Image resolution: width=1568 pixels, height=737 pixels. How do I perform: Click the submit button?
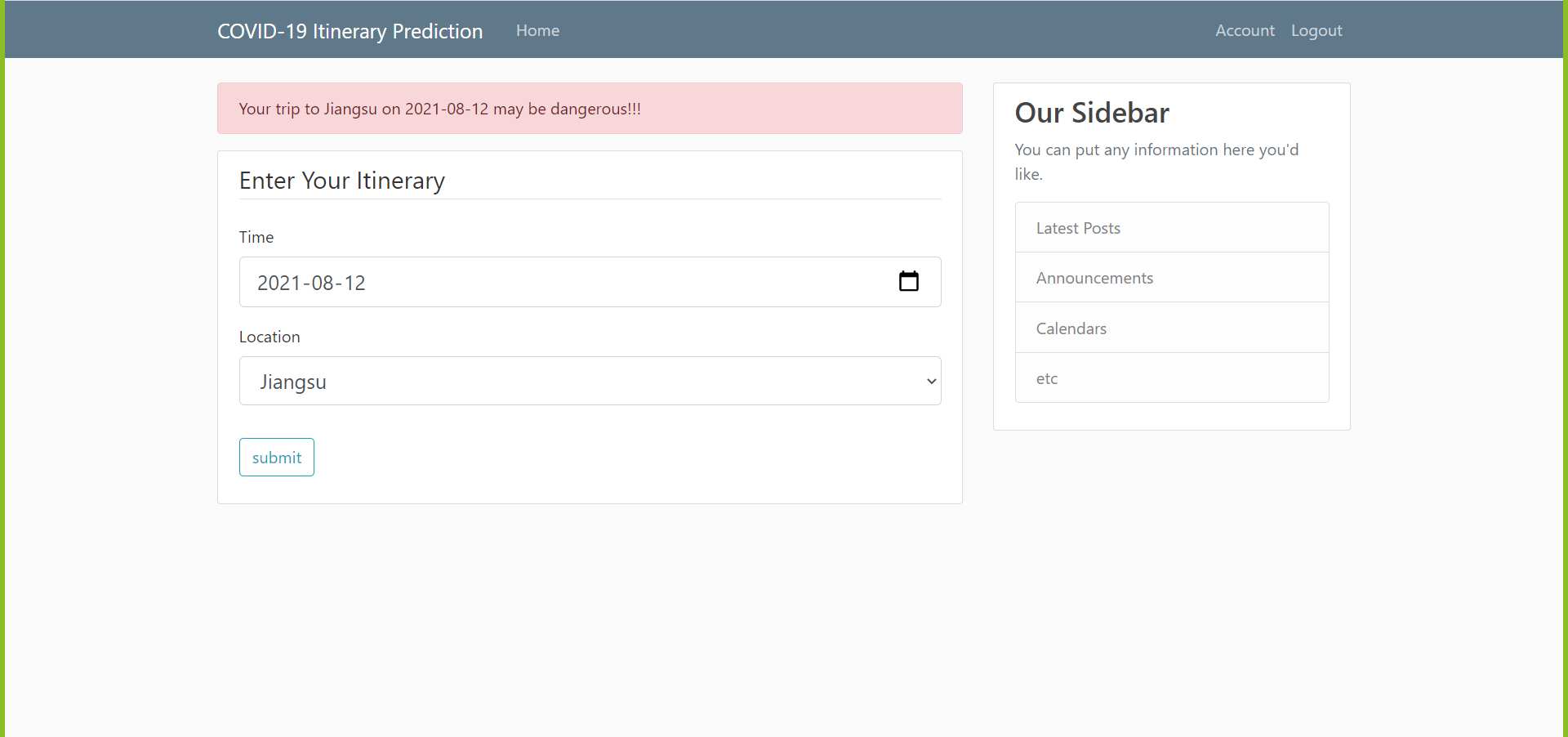277,458
